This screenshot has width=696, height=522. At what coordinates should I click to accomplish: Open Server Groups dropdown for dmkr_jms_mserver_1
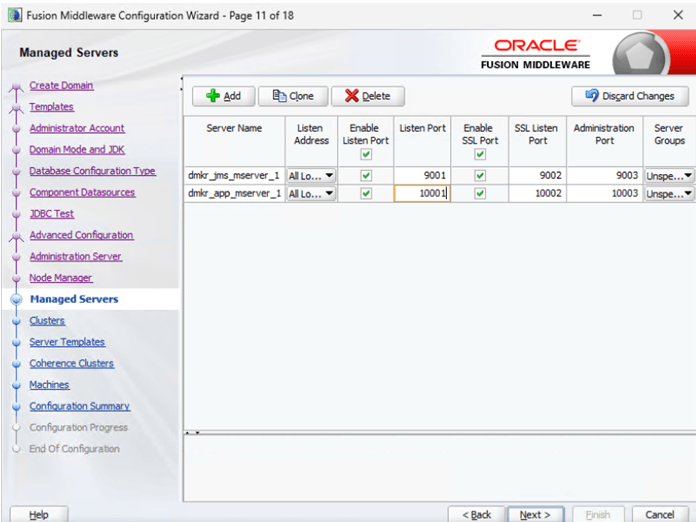pyautogui.click(x=669, y=176)
